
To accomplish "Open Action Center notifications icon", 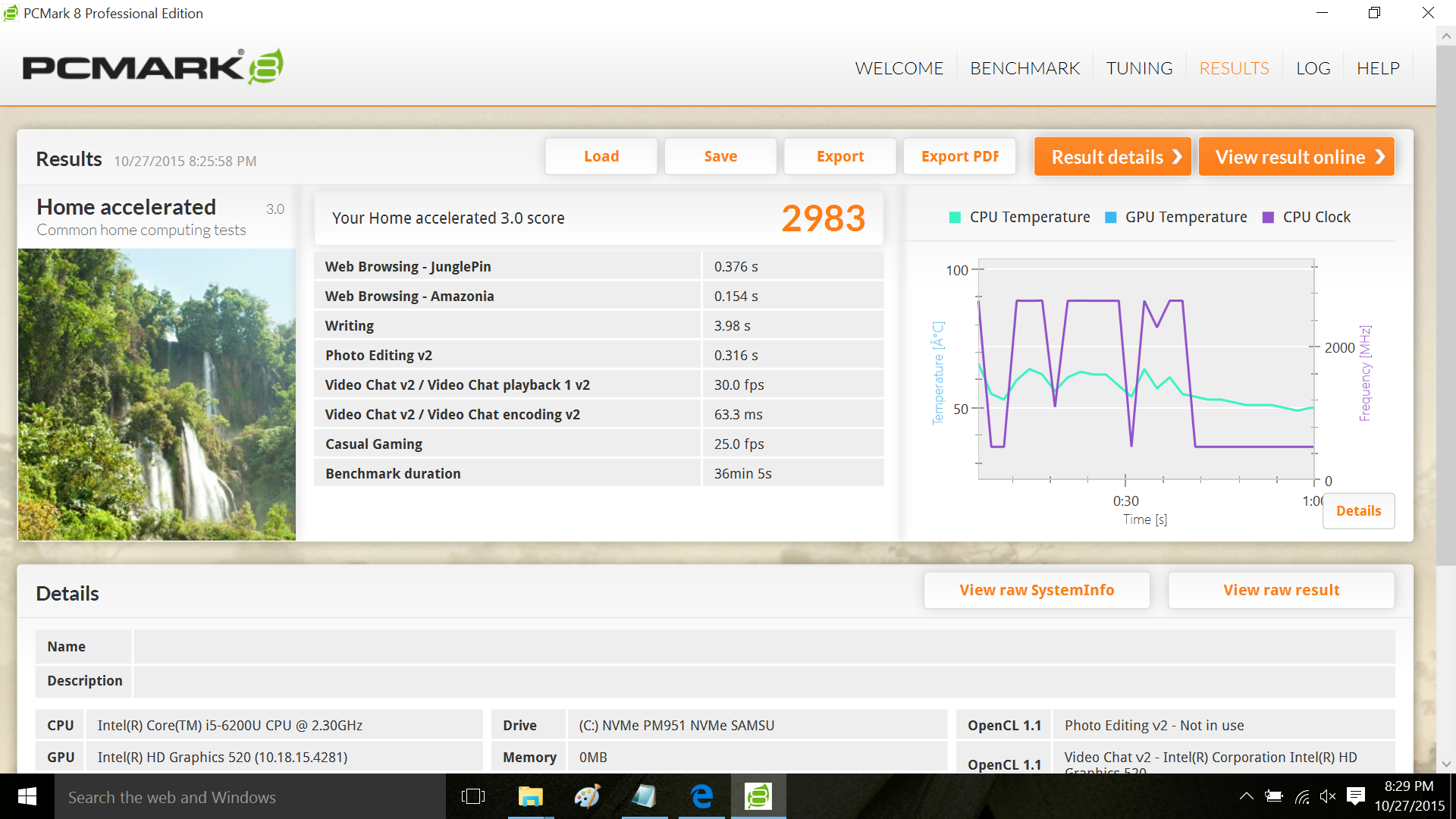I will tap(1355, 796).
